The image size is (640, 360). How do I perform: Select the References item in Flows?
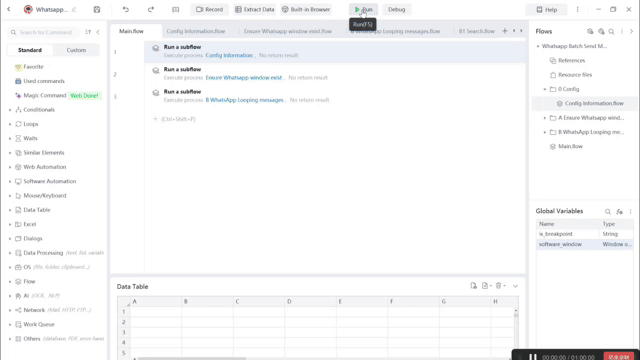[571, 60]
